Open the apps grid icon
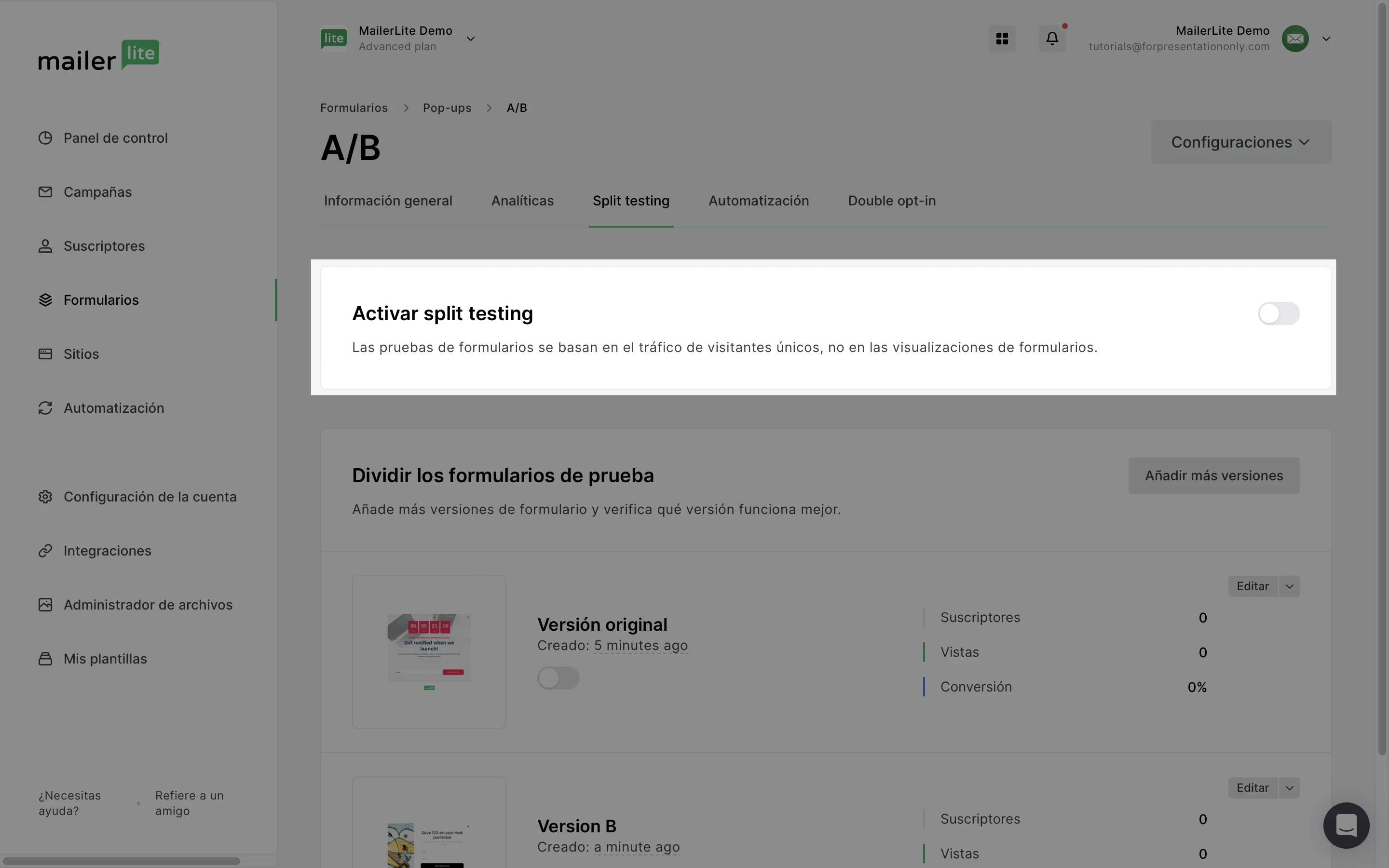This screenshot has height=868, width=1389. pos(1002,39)
